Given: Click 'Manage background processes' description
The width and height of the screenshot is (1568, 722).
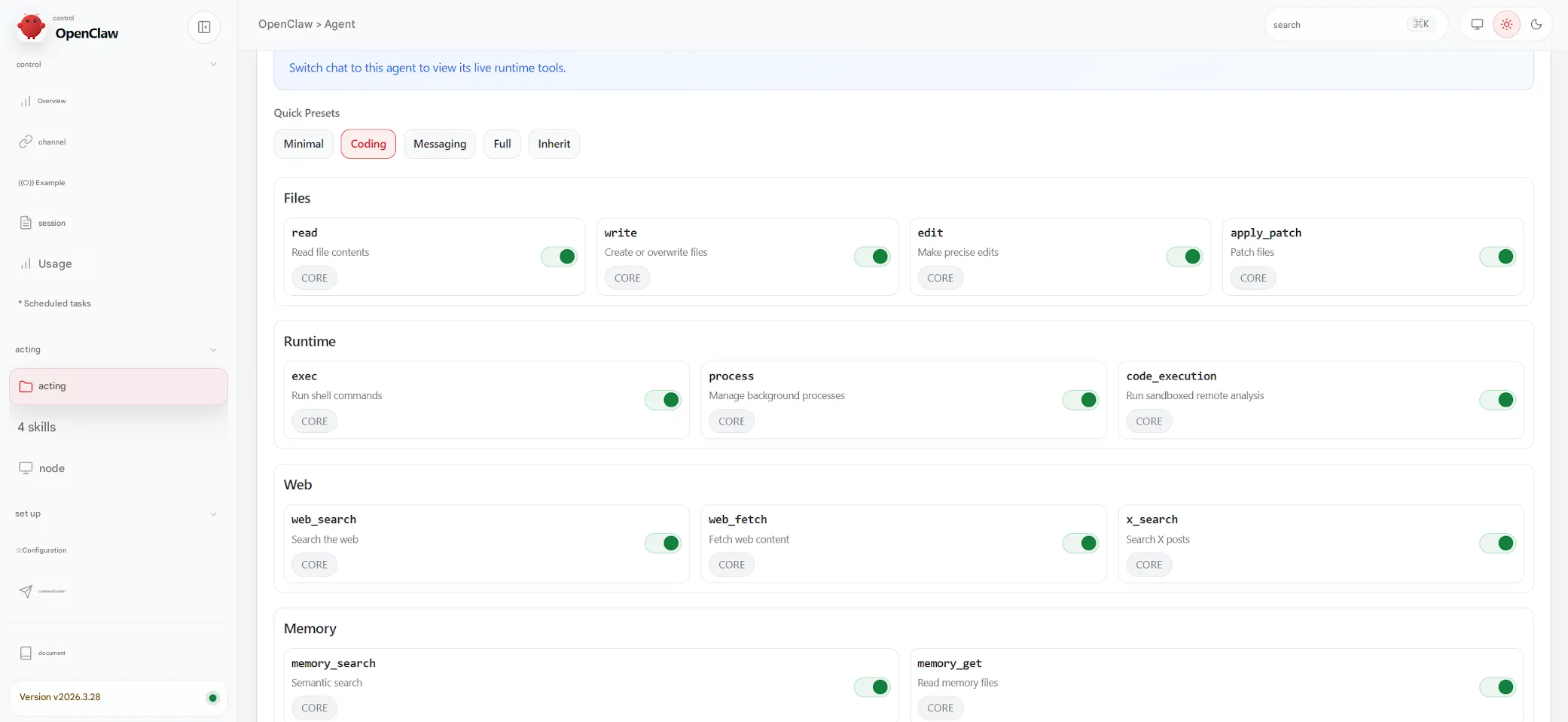Looking at the screenshot, I should click(776, 396).
